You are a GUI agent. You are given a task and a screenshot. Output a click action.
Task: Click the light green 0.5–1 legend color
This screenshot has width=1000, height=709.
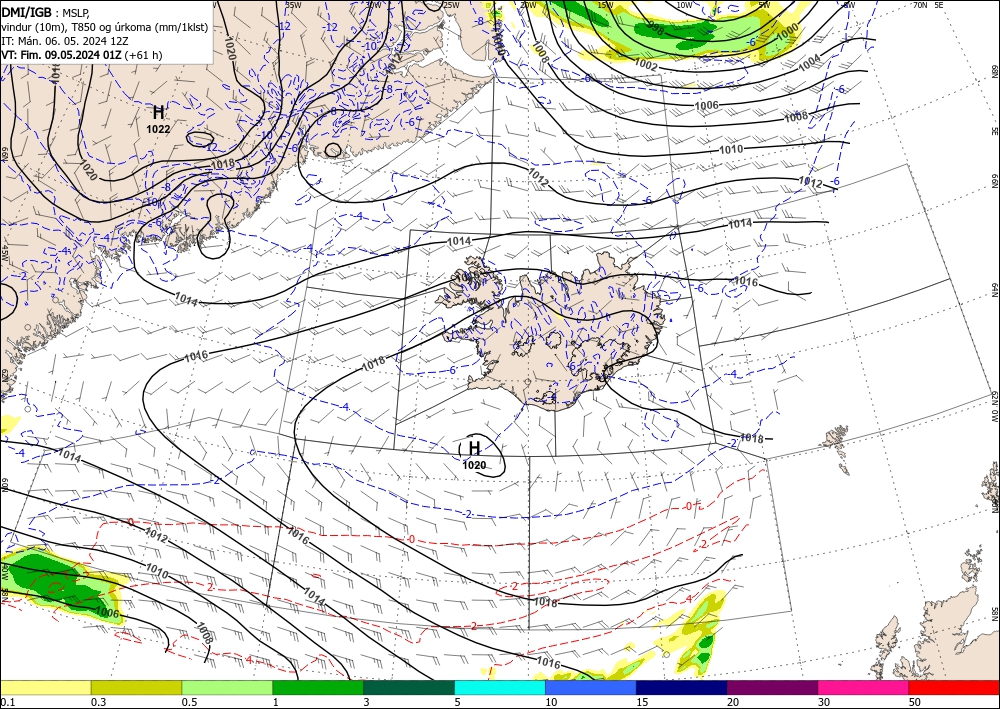227,688
